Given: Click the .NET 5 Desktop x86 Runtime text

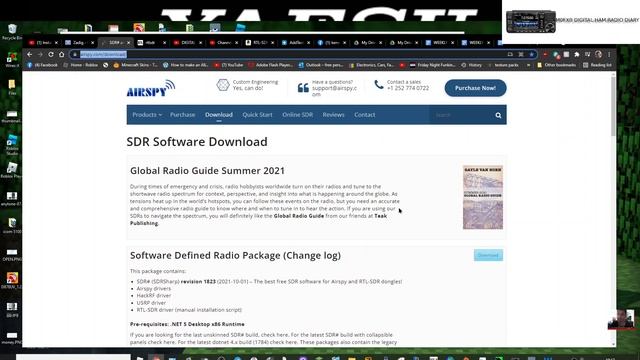Looking at the screenshot, I should (x=207, y=324).
